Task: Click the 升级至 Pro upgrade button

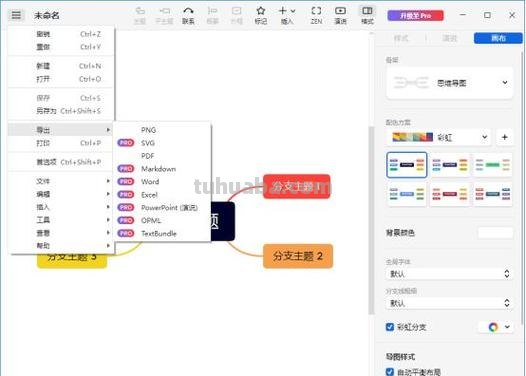Action: click(x=415, y=15)
